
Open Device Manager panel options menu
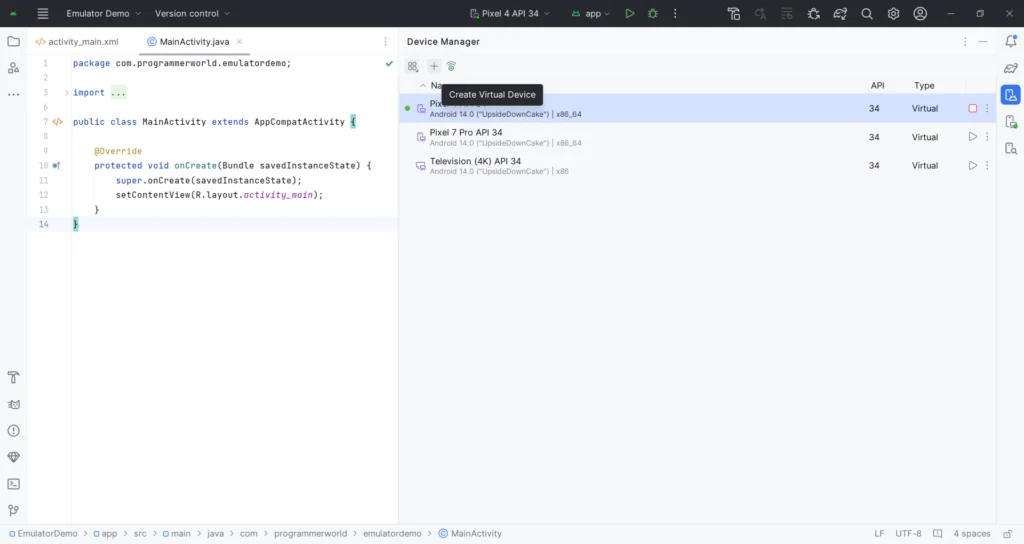click(x=965, y=42)
